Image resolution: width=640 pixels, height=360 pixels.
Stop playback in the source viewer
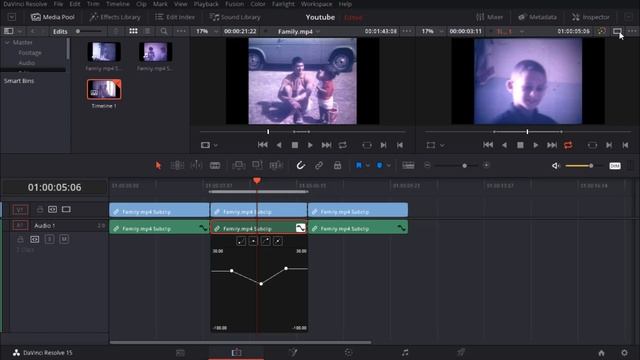tap(295, 145)
